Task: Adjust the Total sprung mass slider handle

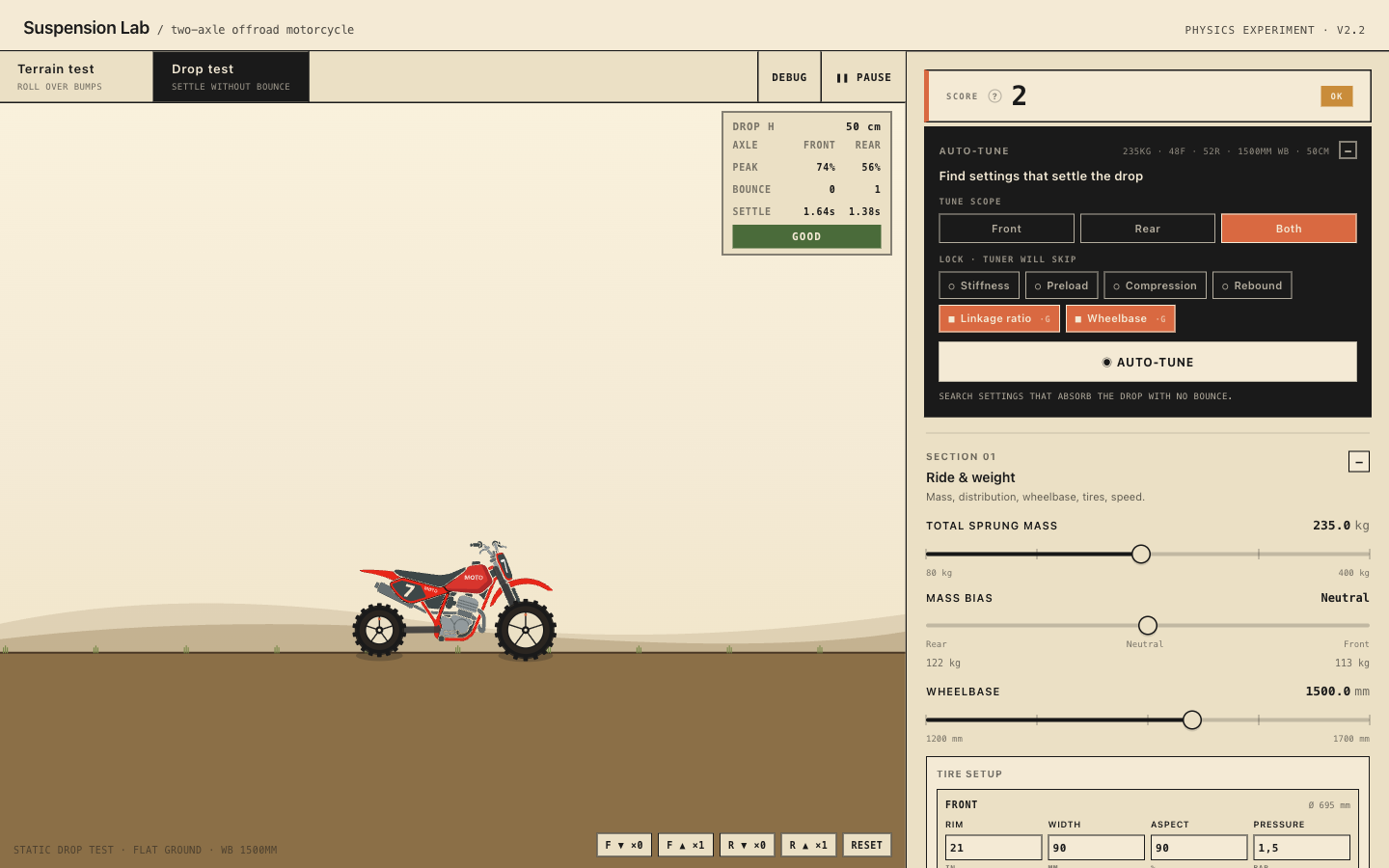Action: (1141, 554)
